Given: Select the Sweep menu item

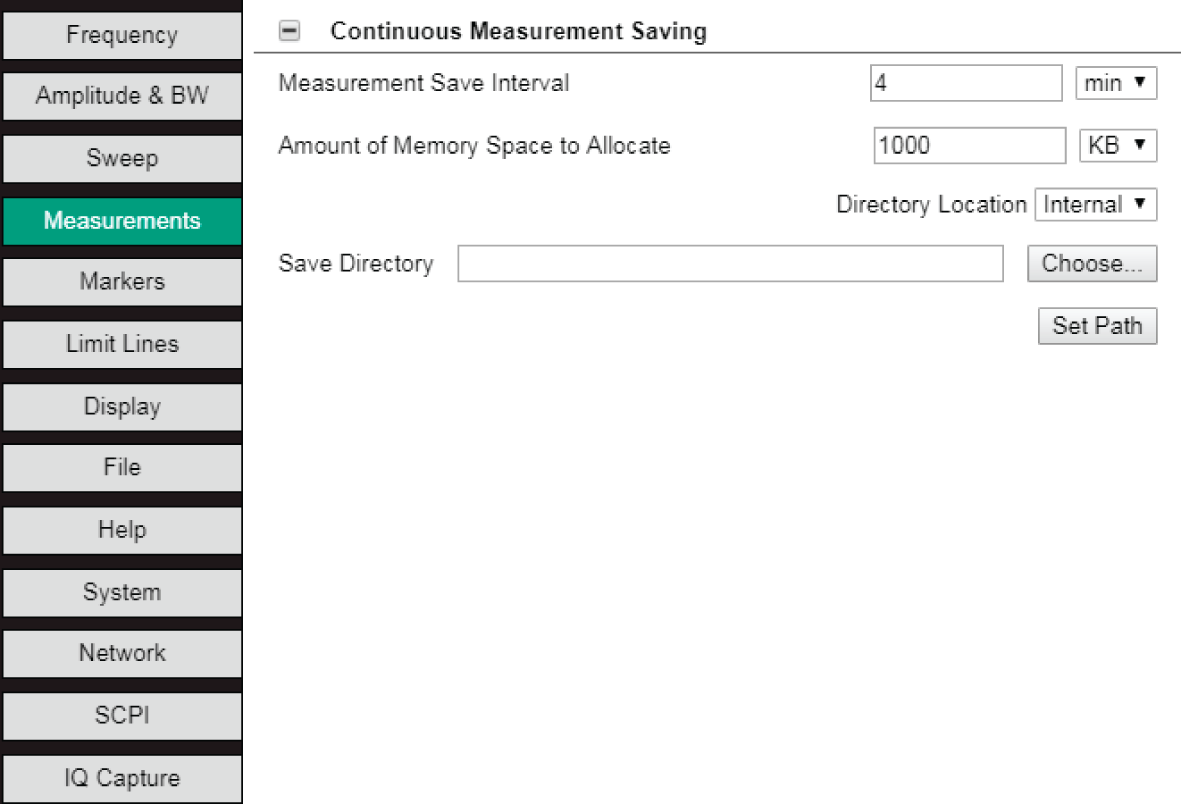Looking at the screenshot, I should coord(122,159).
